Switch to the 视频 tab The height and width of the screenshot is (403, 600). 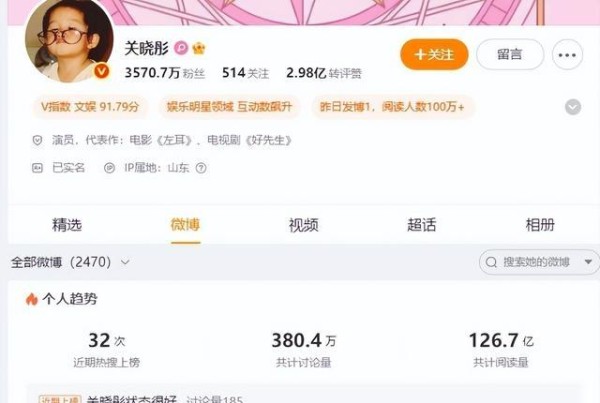pyautogui.click(x=303, y=225)
